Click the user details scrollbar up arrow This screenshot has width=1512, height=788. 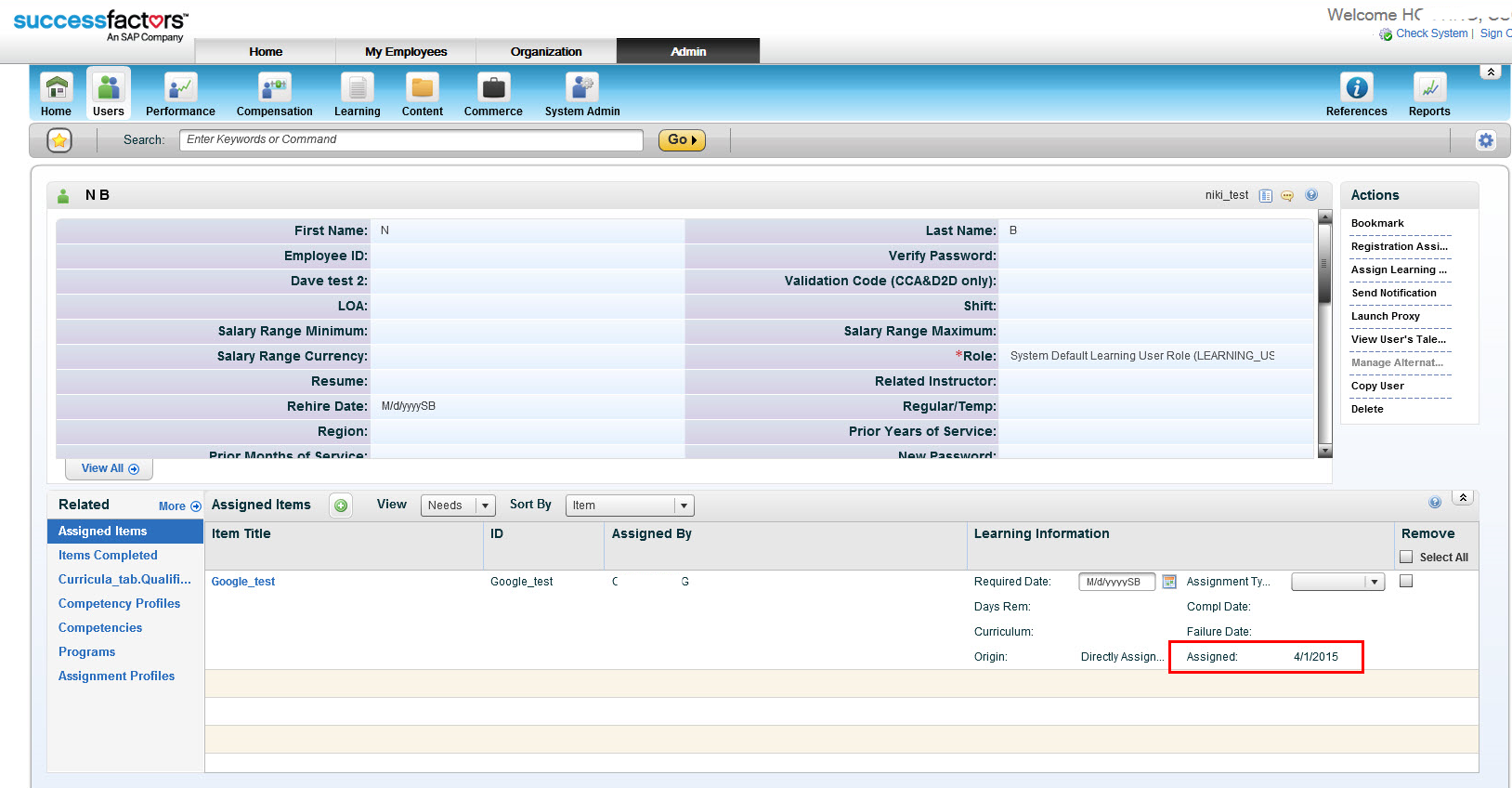[1325, 217]
